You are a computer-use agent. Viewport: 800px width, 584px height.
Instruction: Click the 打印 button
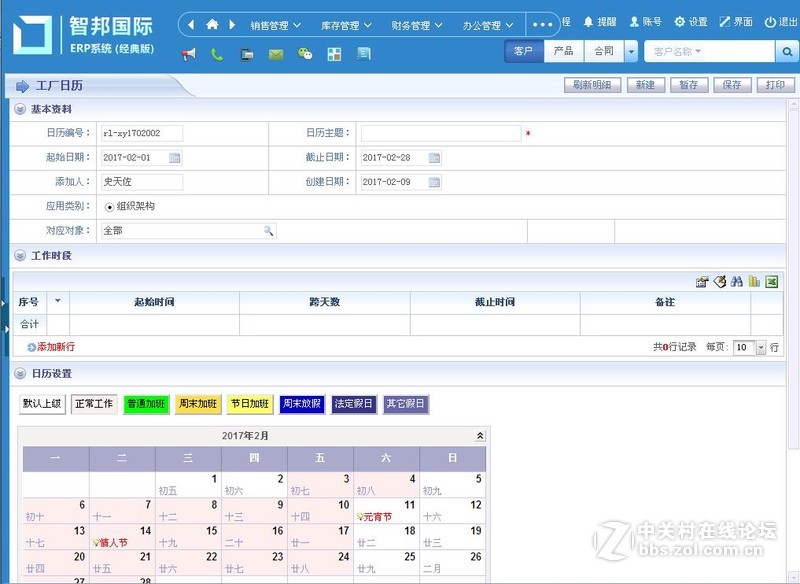click(x=776, y=85)
